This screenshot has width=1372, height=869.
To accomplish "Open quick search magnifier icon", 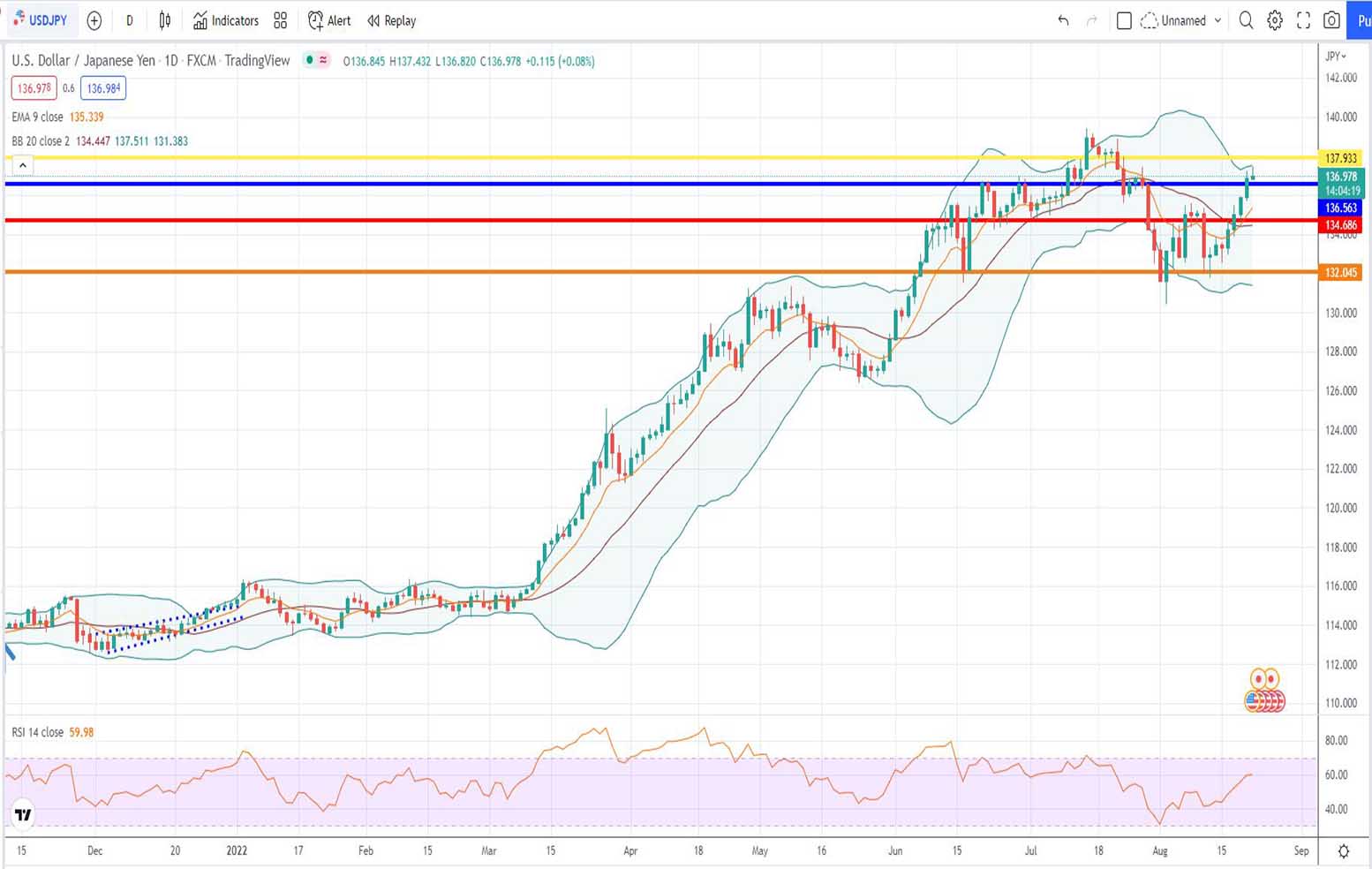I will tap(1246, 20).
